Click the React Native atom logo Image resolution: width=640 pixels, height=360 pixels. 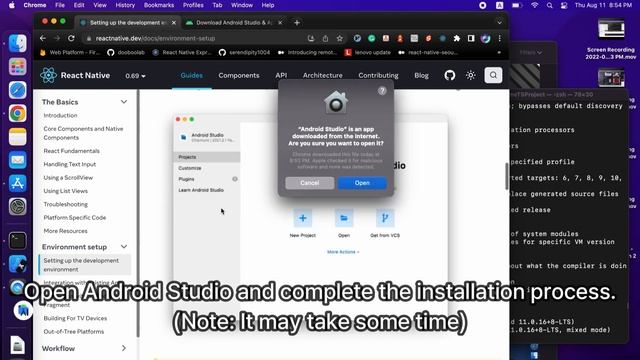[48, 75]
